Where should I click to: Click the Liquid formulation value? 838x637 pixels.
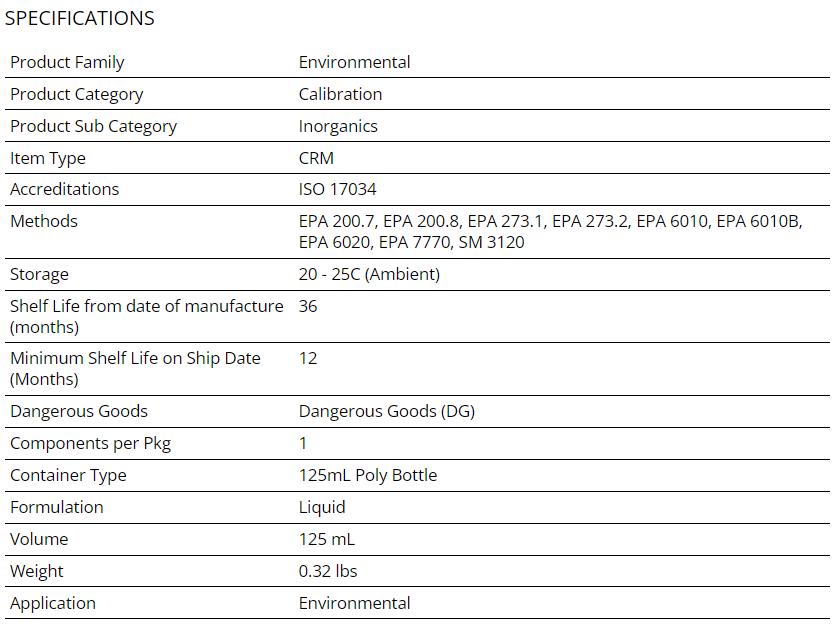[322, 507]
